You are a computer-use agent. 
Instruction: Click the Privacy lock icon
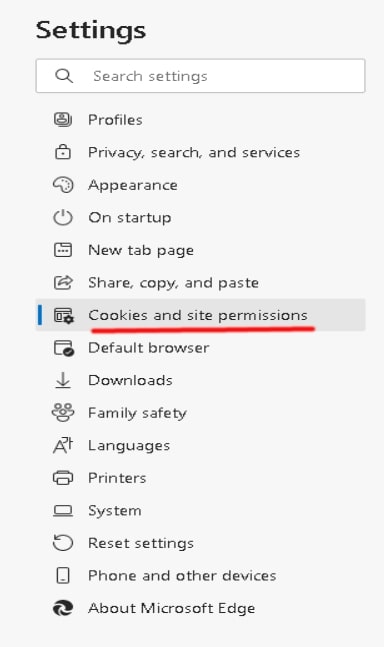click(x=63, y=152)
